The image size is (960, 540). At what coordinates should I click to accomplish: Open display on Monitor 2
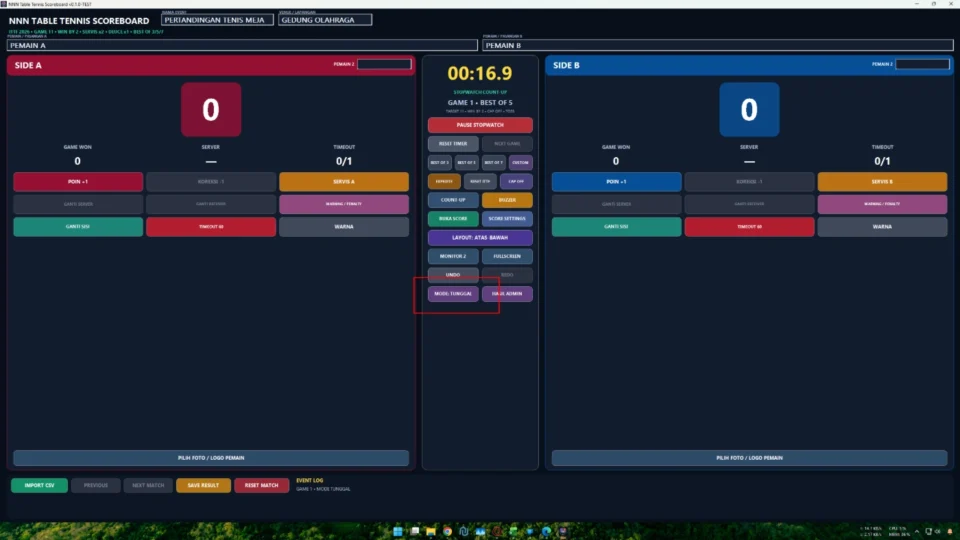click(x=453, y=257)
